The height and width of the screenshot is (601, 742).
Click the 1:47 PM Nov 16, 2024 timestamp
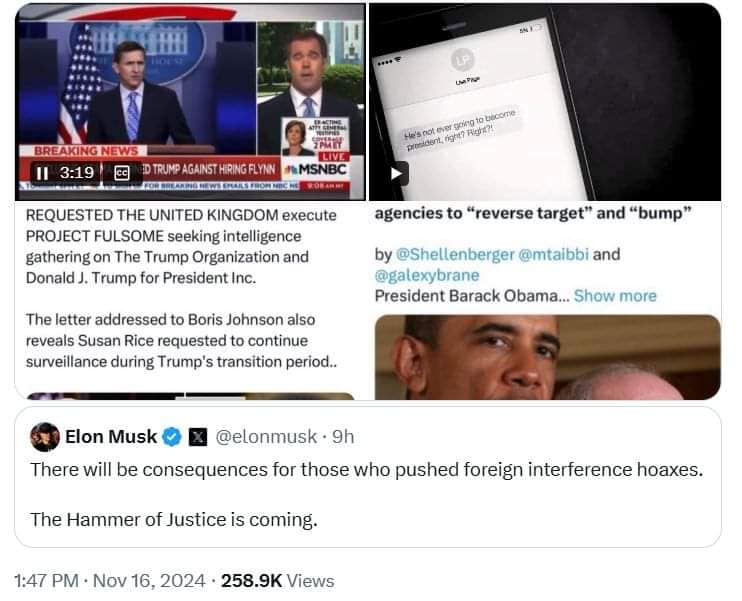coord(110,581)
